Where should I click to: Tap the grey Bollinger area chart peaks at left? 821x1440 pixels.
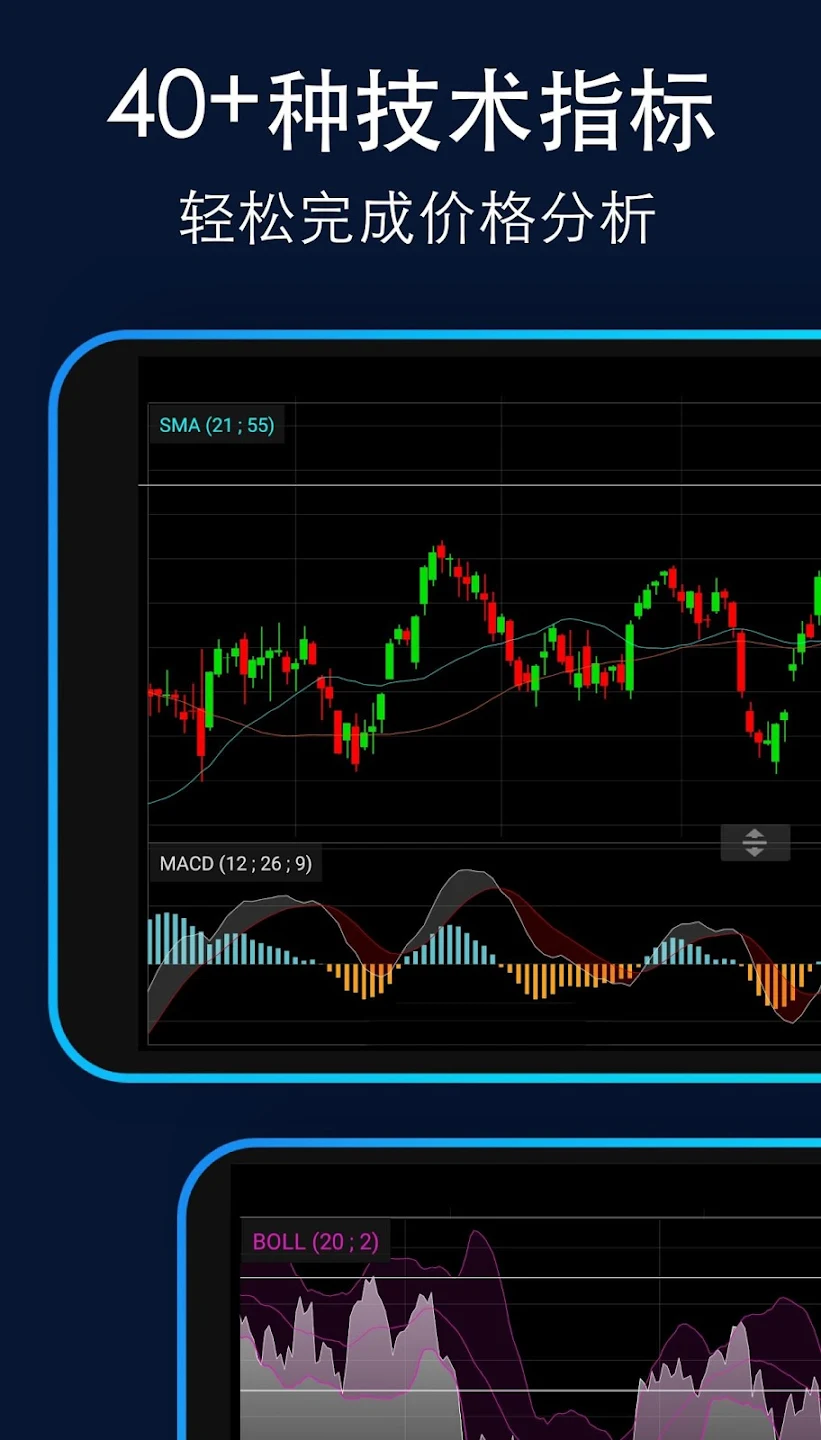click(370, 1310)
